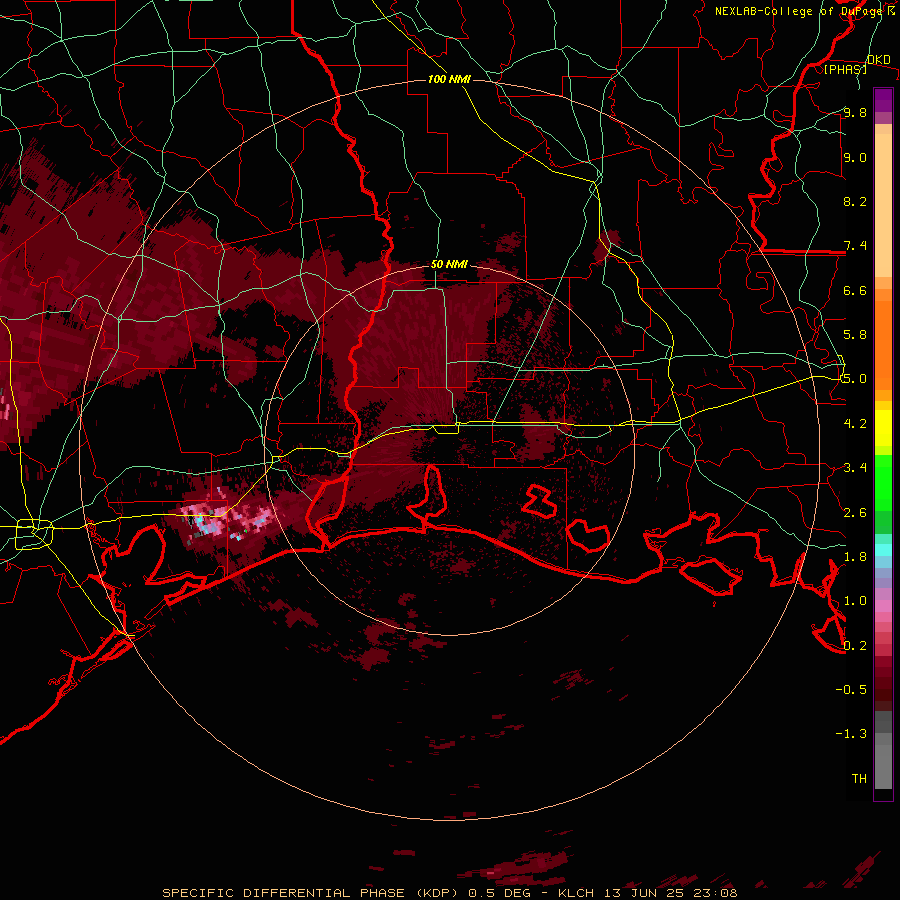Click the 8.2 value on the color scale
The image size is (900, 900).
click(x=855, y=201)
